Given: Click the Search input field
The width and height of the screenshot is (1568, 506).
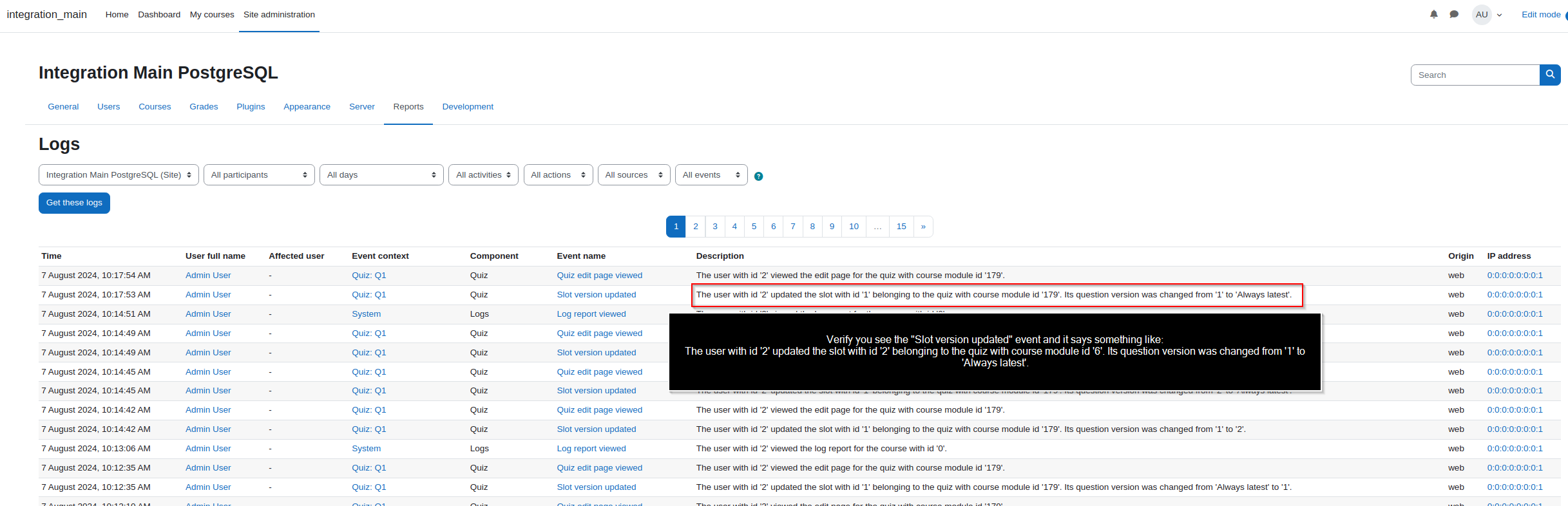Looking at the screenshot, I should tap(1475, 75).
